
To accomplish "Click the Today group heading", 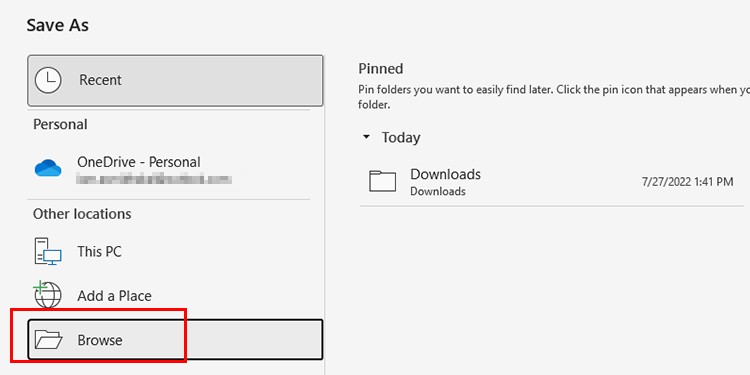I will click(401, 138).
